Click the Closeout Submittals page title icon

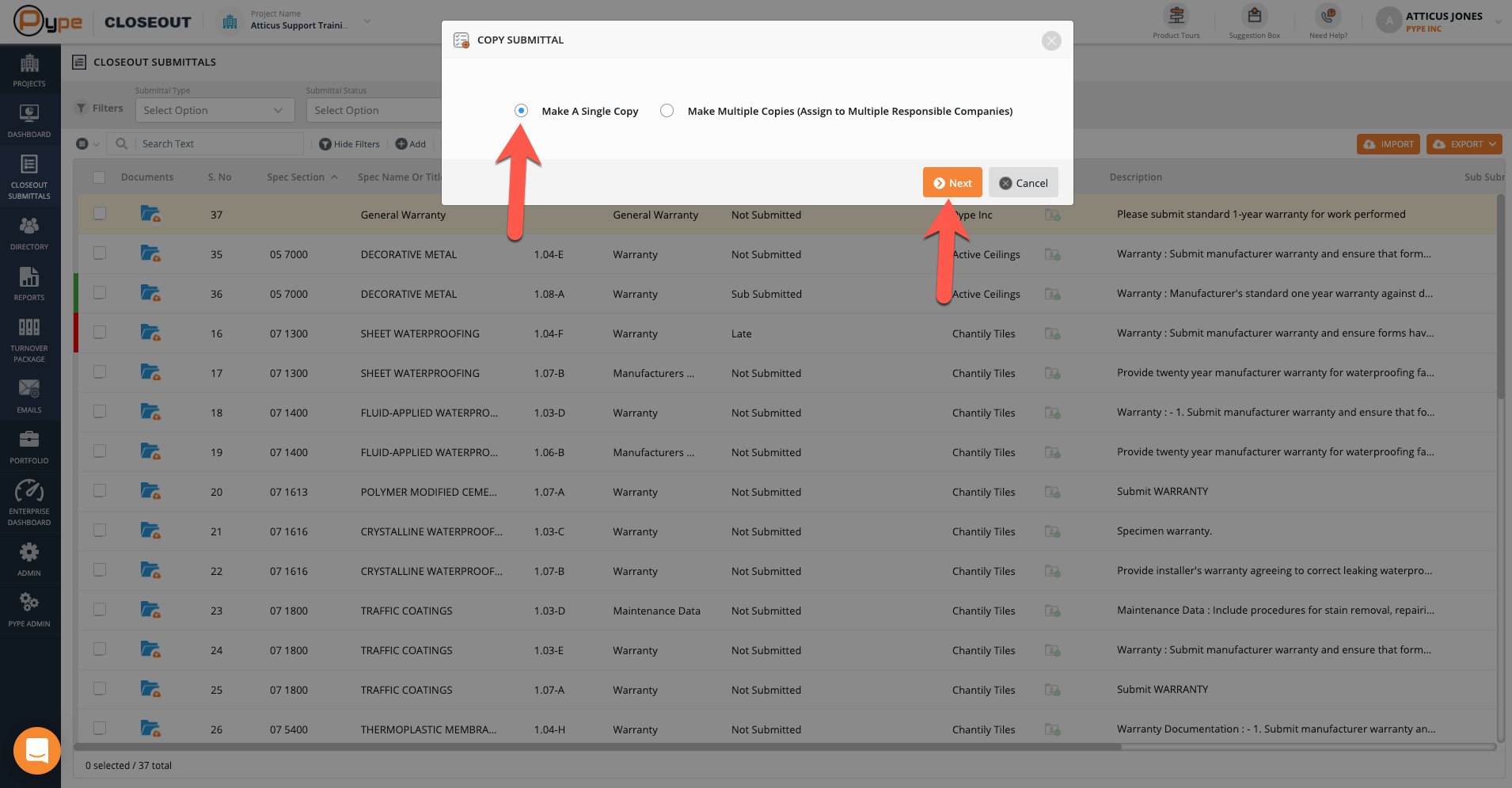click(79, 62)
